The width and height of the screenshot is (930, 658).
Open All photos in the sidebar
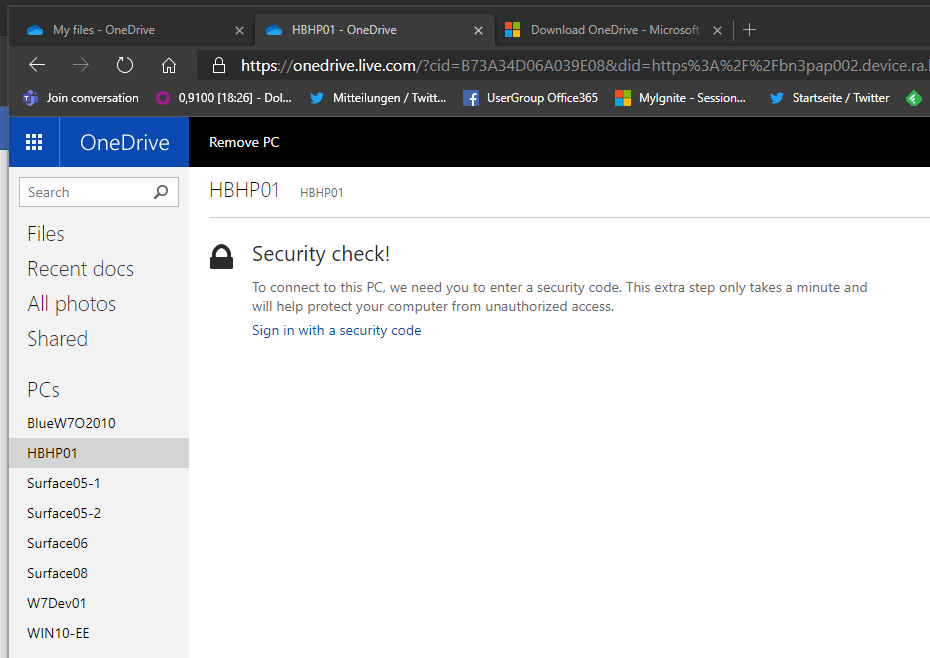click(71, 304)
